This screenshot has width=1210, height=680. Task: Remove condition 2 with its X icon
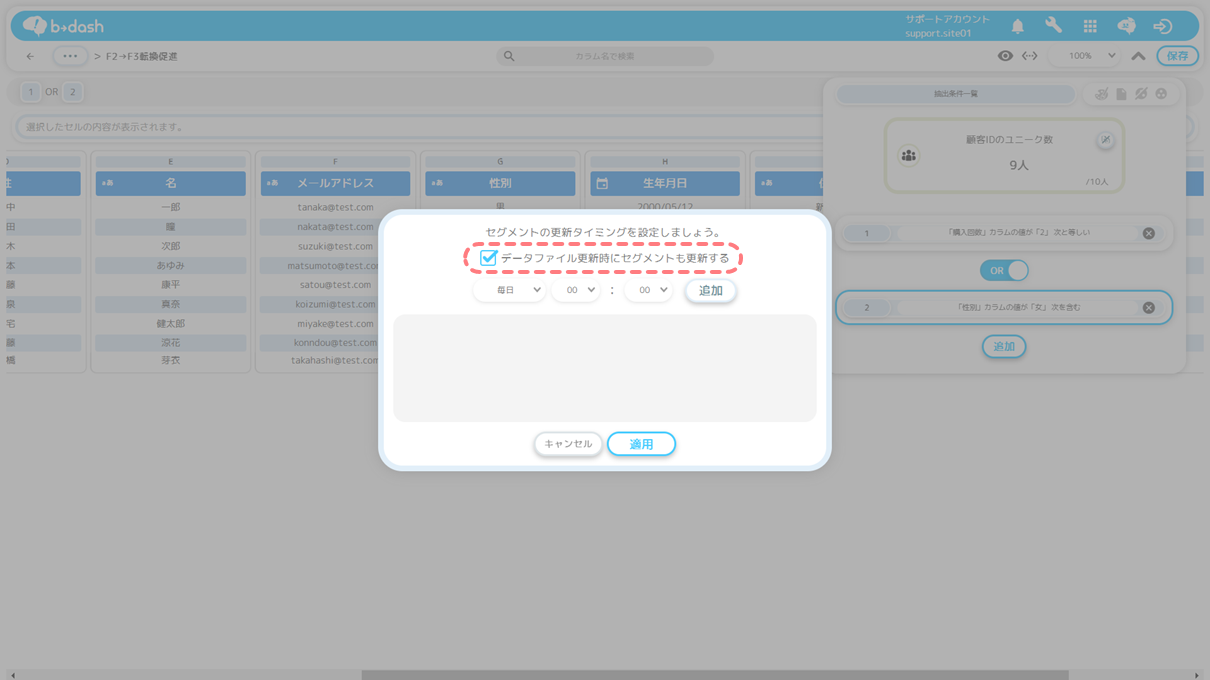pyautogui.click(x=1148, y=308)
